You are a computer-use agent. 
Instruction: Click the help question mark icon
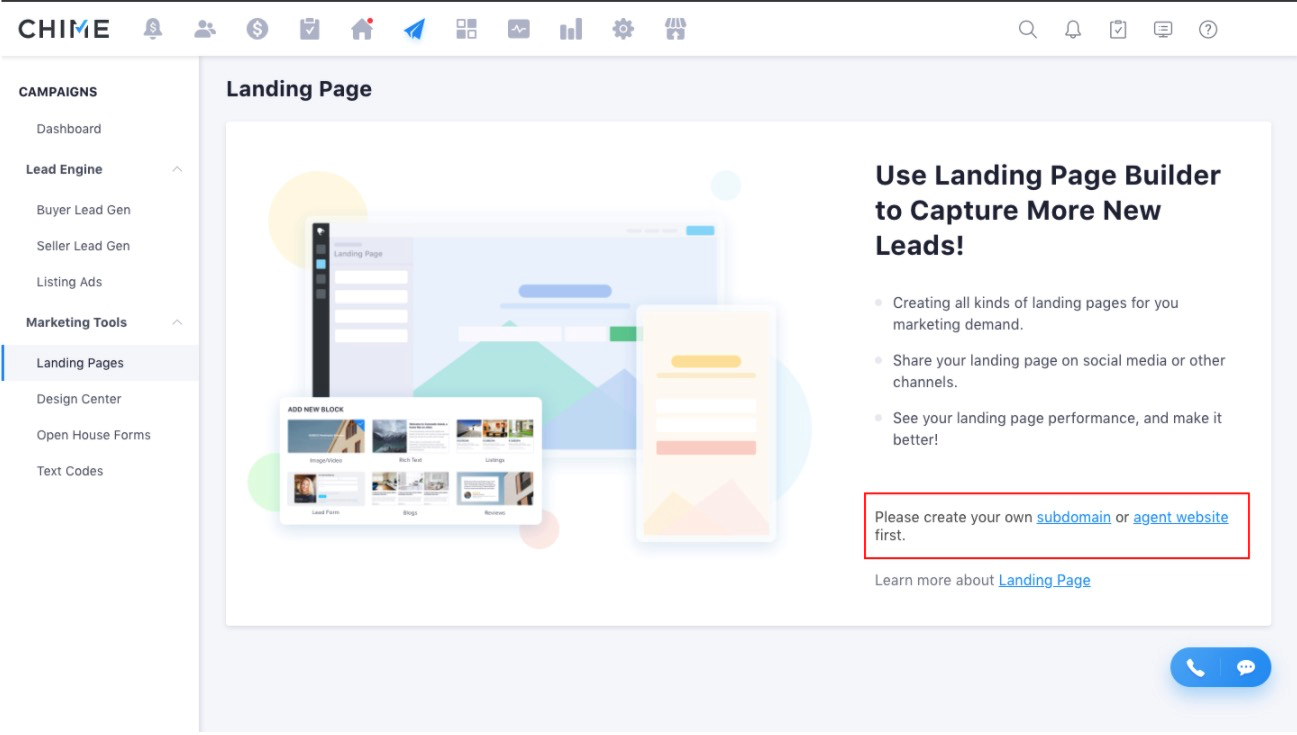(x=1208, y=29)
